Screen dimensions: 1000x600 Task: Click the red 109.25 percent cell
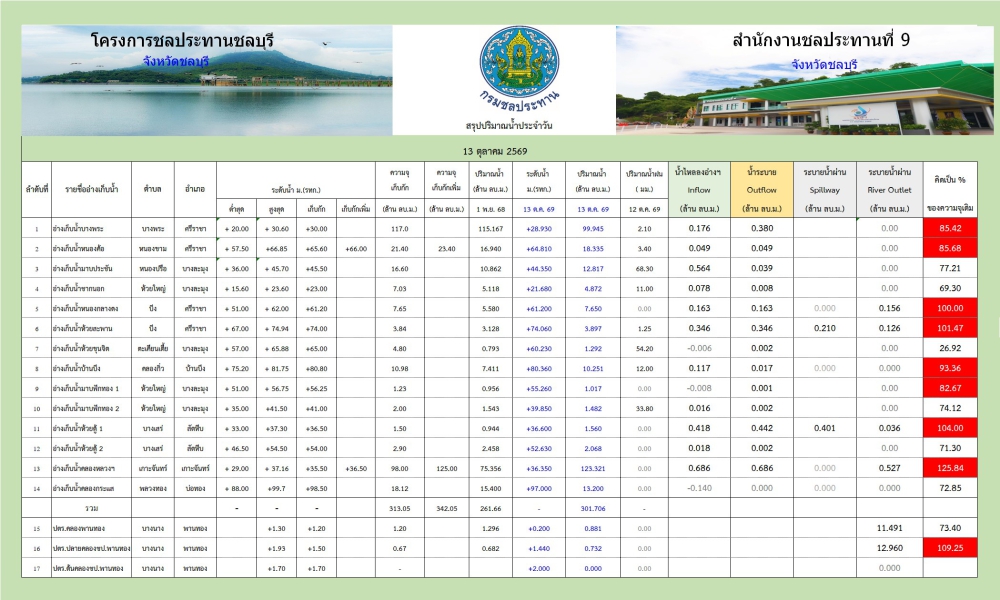click(x=950, y=548)
